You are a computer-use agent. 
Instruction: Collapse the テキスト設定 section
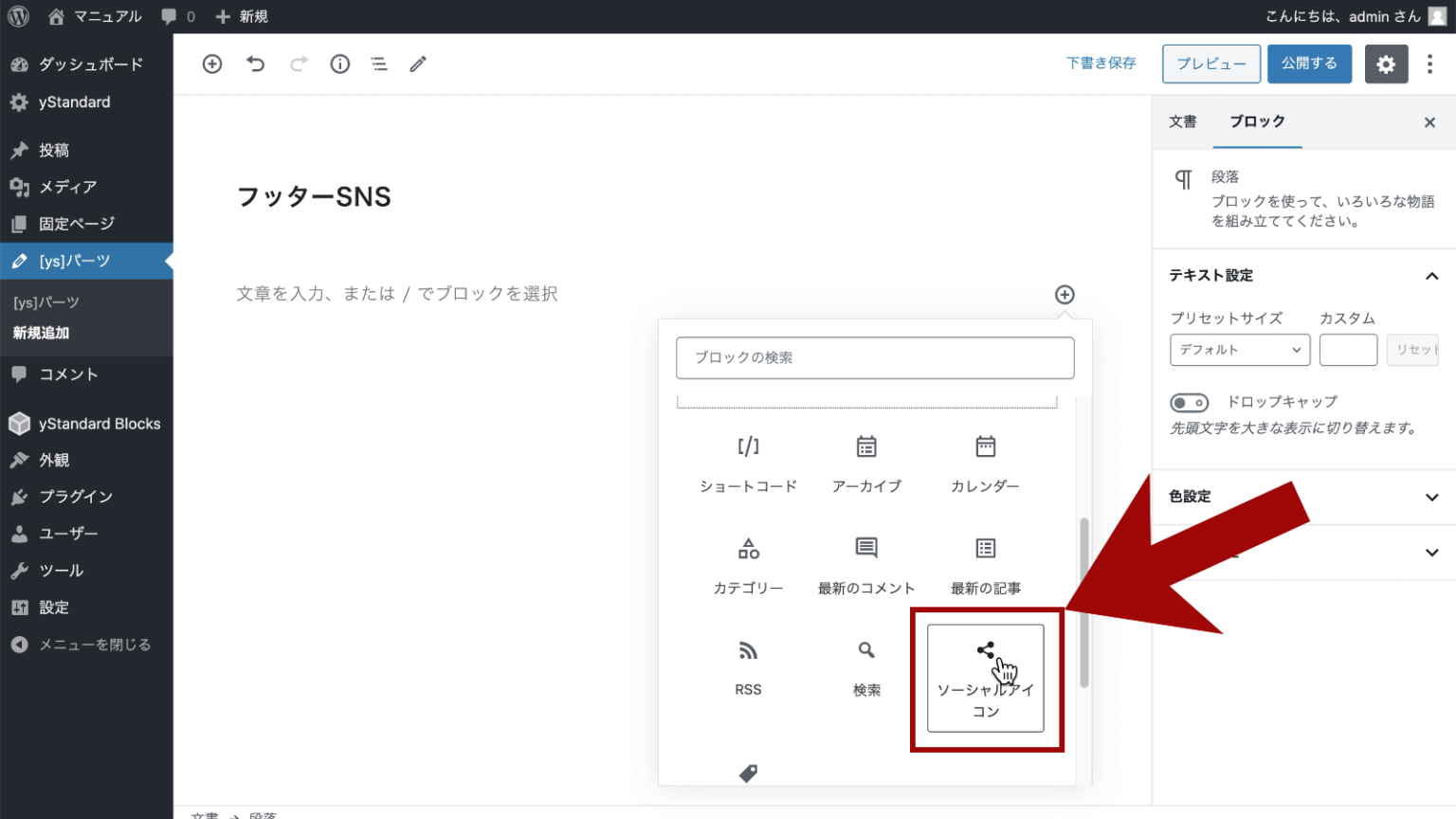click(x=1431, y=276)
